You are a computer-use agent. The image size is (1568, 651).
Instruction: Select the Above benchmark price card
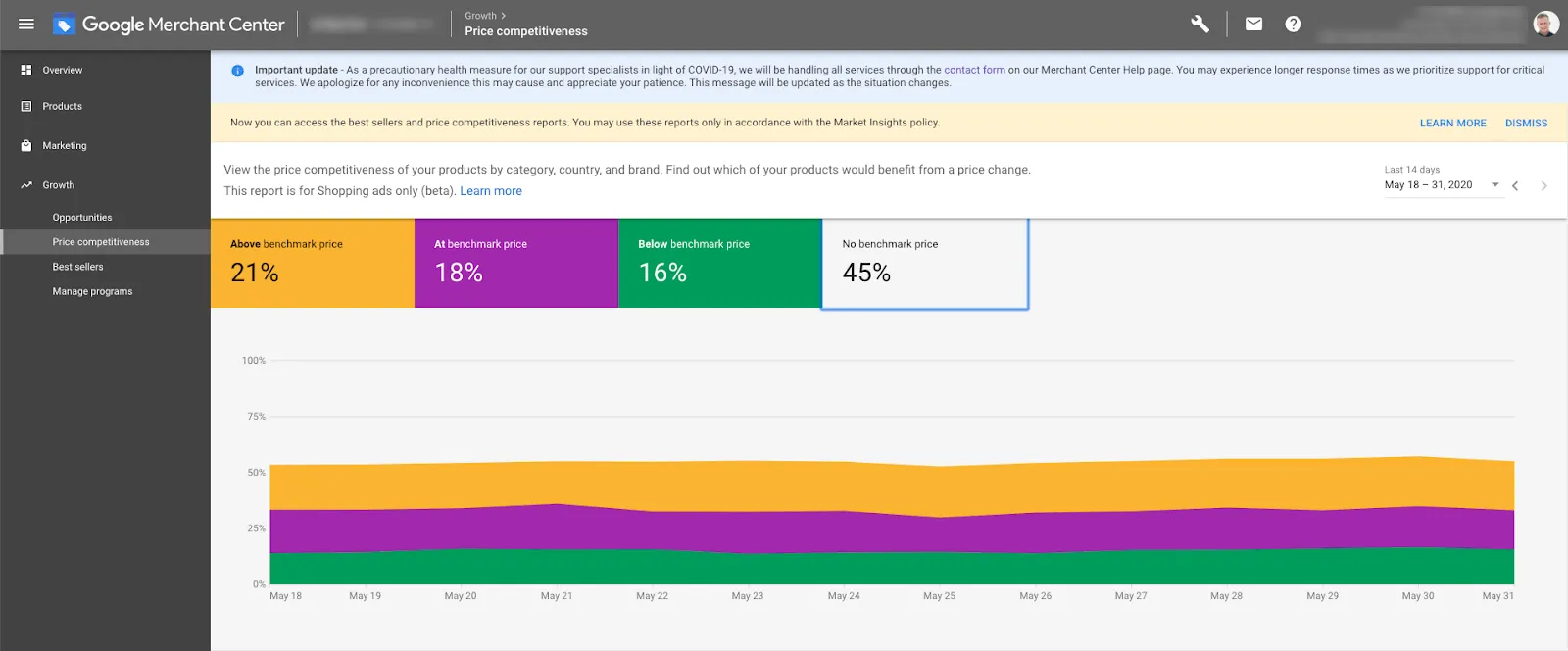(x=313, y=263)
